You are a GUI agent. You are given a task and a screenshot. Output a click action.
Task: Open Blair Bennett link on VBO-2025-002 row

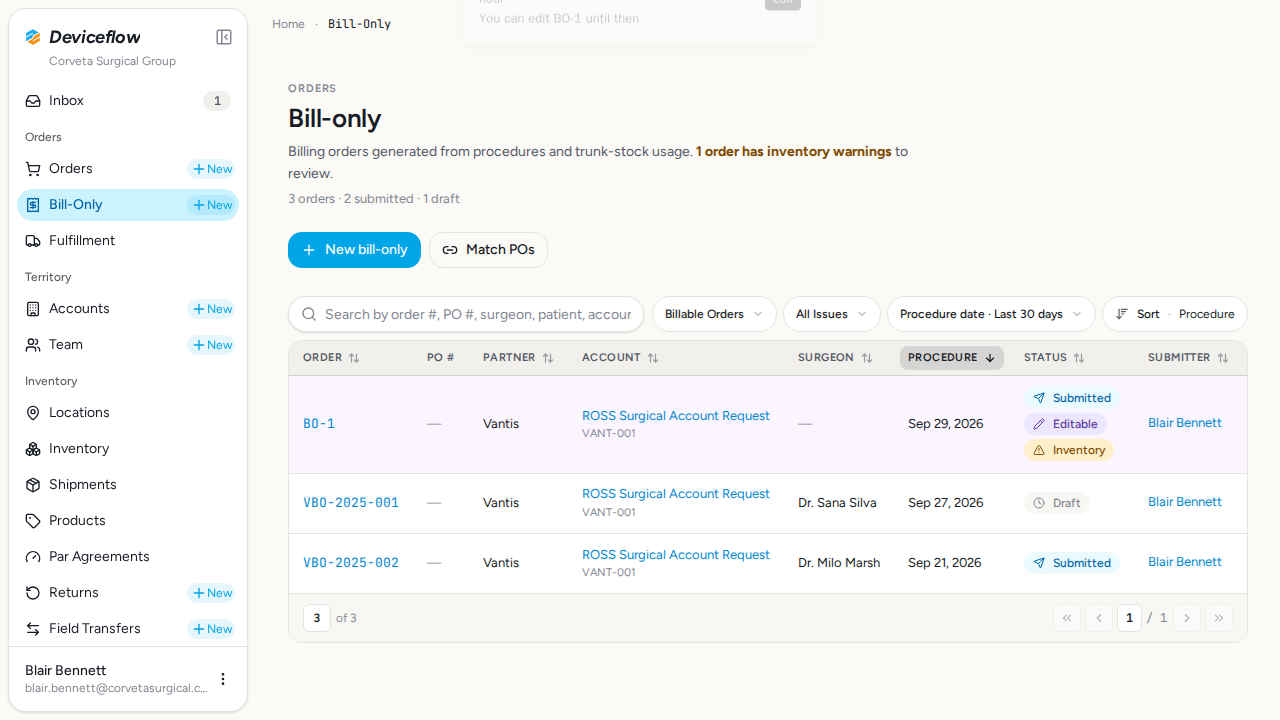click(x=1185, y=562)
